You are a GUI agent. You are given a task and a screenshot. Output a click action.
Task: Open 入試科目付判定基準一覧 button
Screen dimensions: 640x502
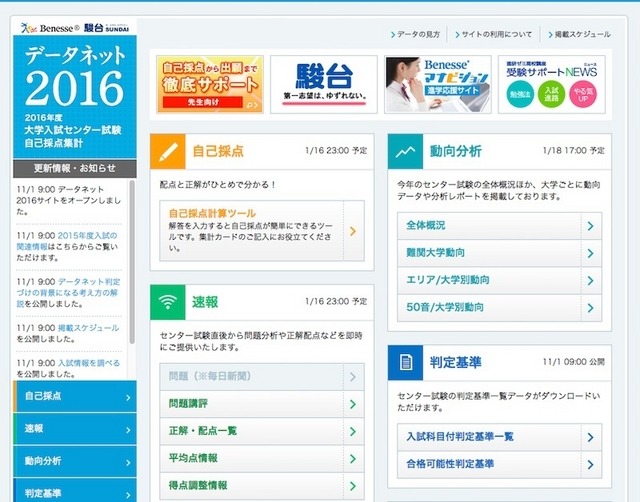[x=495, y=437]
